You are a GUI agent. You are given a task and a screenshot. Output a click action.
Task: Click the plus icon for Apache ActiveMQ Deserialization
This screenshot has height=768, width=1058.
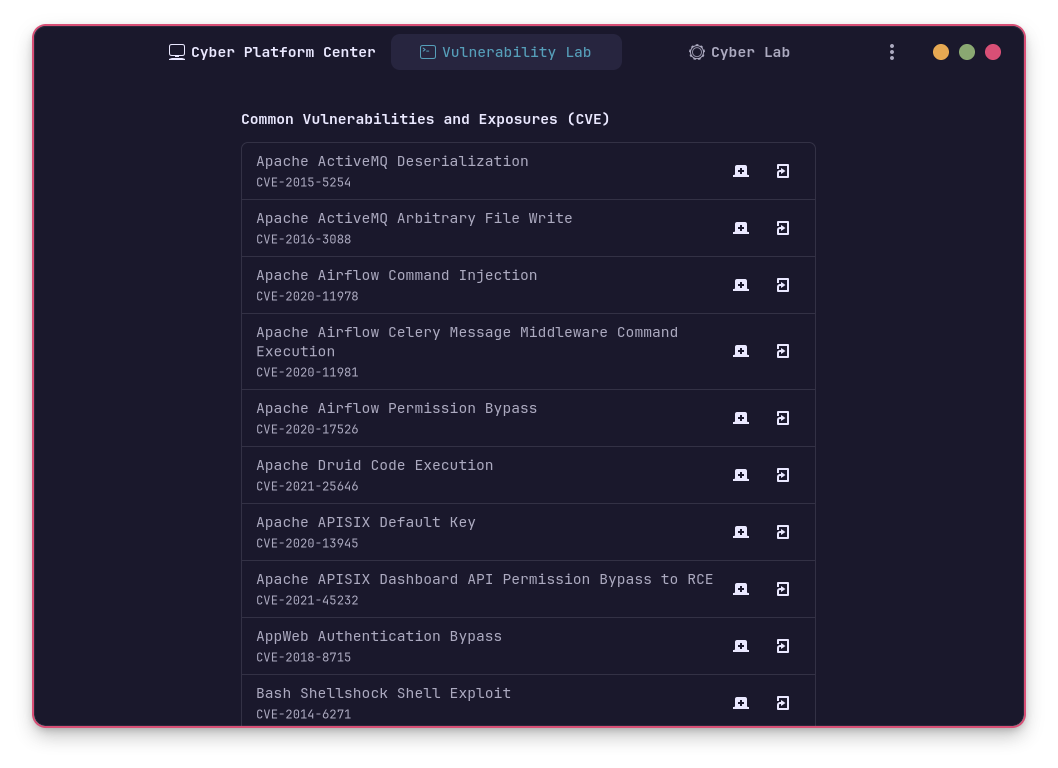tap(741, 171)
